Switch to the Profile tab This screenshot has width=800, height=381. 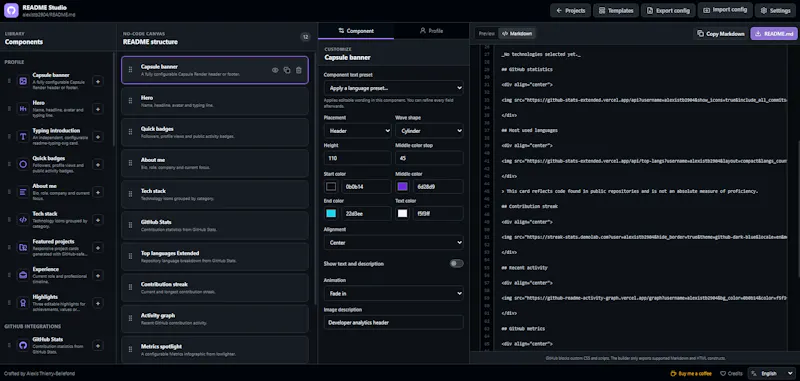pyautogui.click(x=431, y=31)
